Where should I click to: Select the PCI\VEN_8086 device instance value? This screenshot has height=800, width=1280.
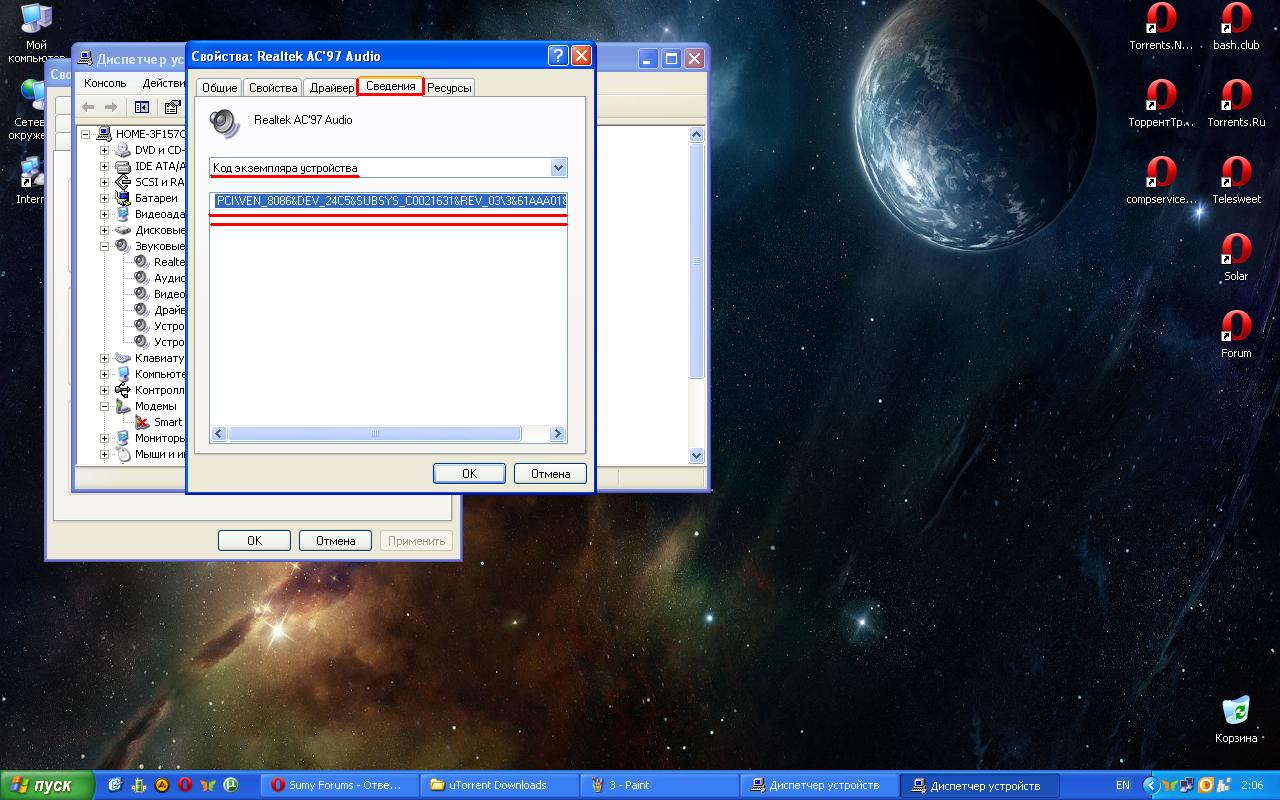pos(390,201)
